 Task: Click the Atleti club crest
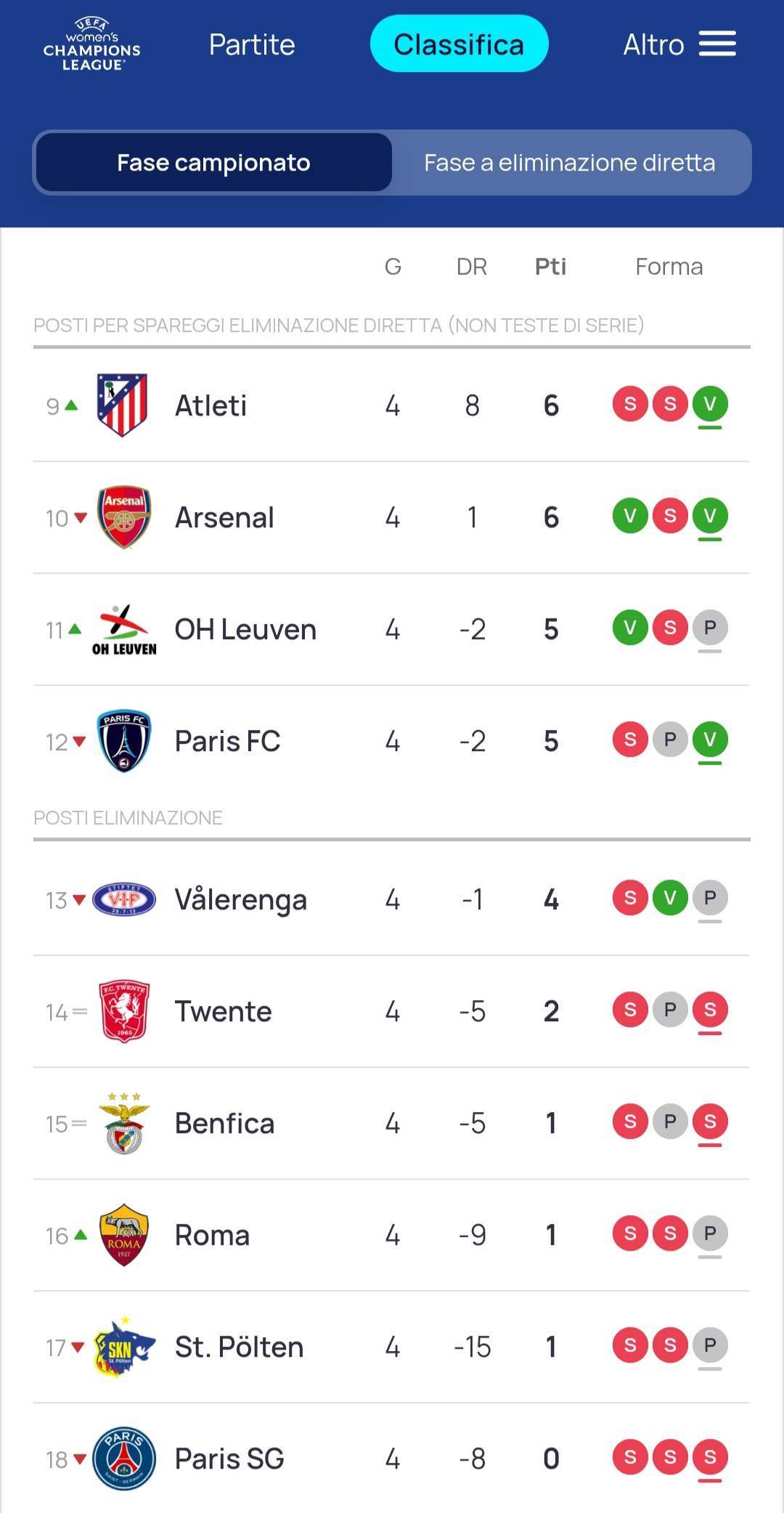click(x=123, y=405)
